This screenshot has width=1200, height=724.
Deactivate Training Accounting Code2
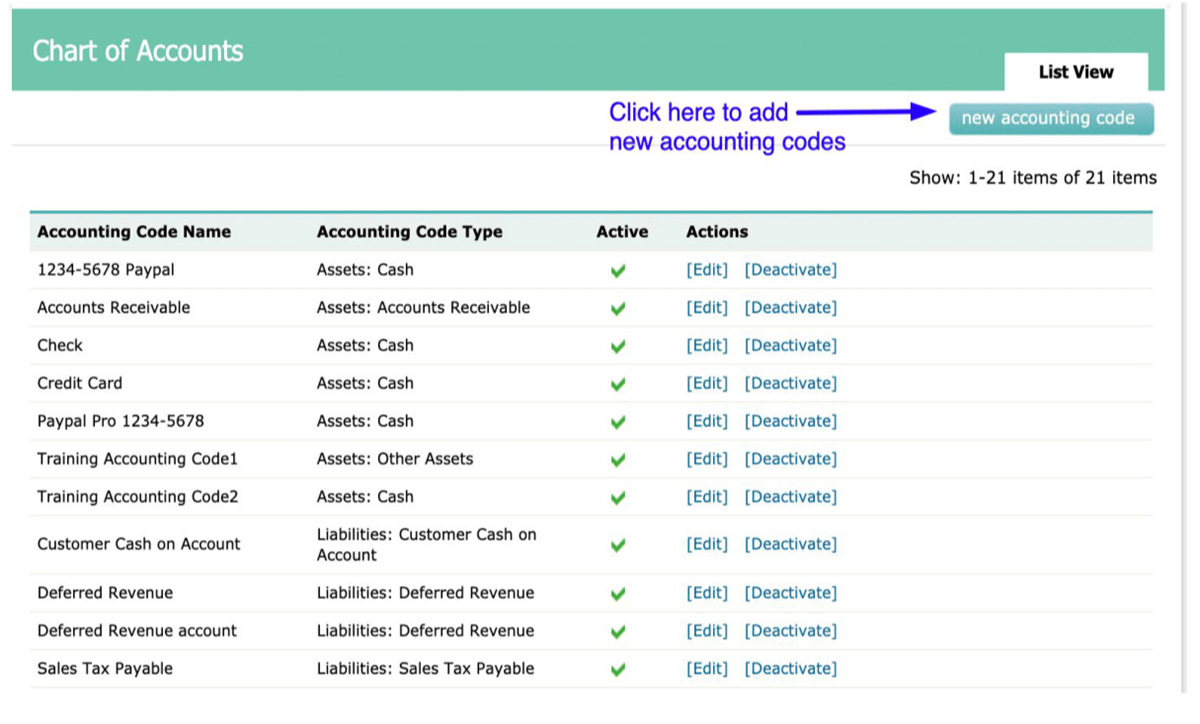[790, 497]
